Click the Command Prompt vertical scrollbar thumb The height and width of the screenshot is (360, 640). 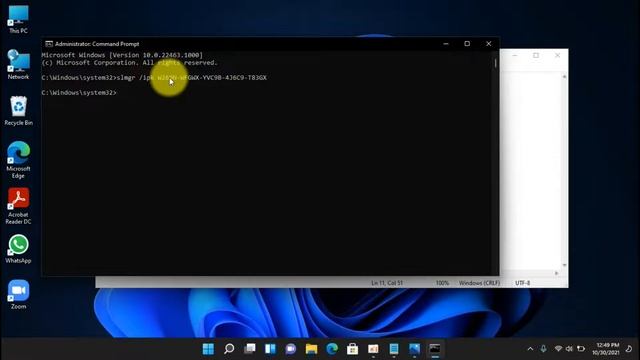click(496, 63)
